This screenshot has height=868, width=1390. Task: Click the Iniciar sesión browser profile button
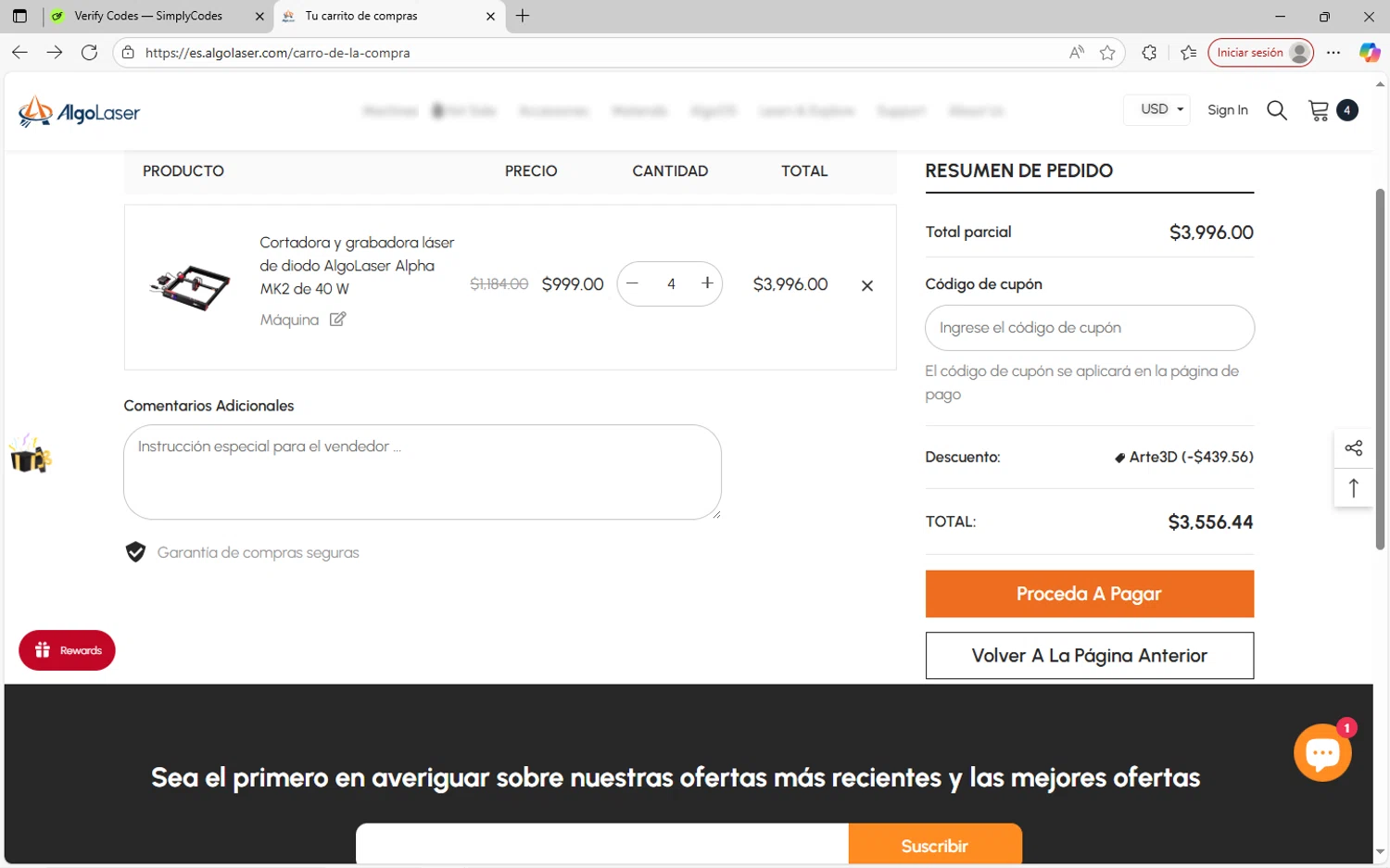point(1261,53)
